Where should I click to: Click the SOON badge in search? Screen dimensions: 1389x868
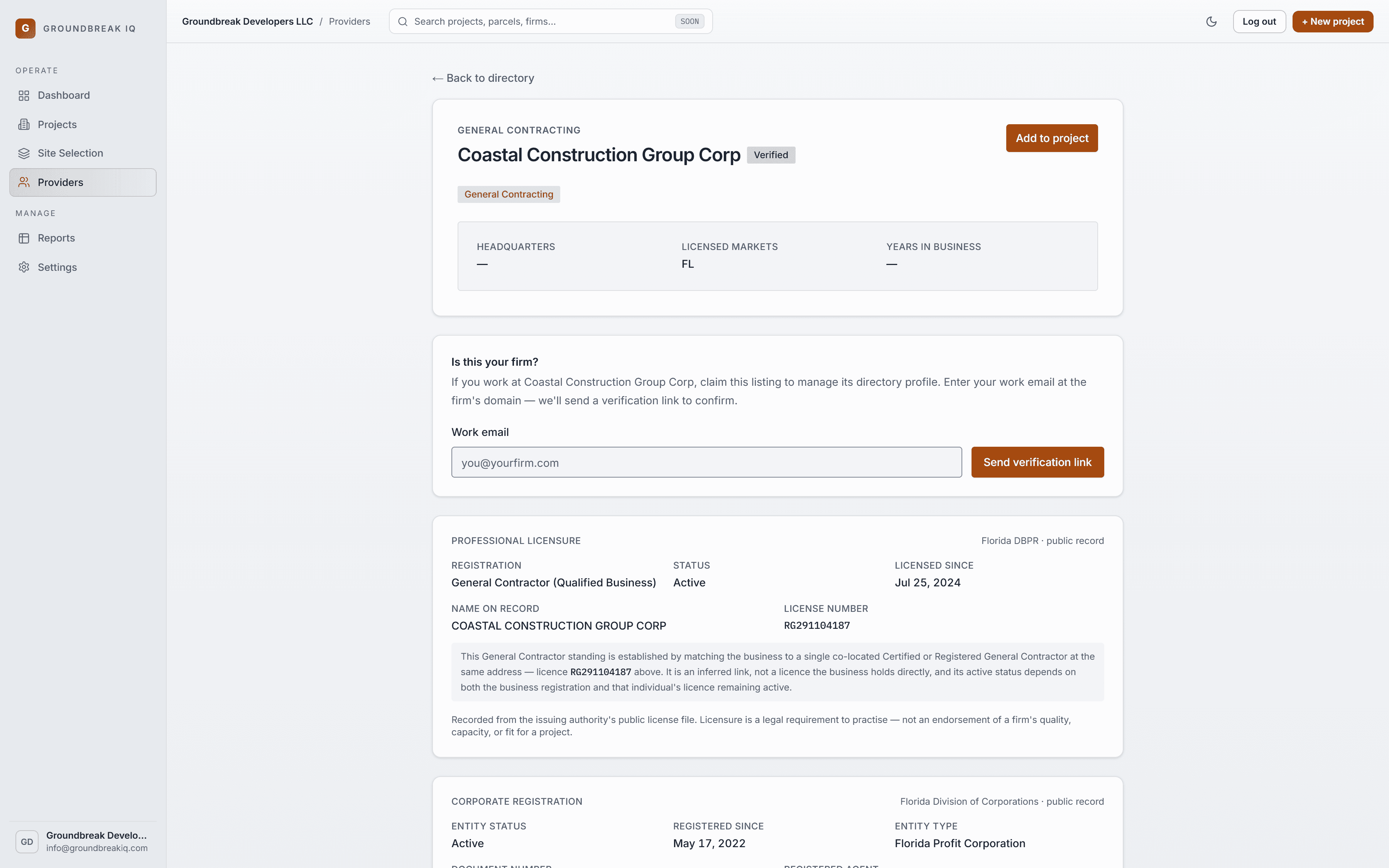[689, 21]
